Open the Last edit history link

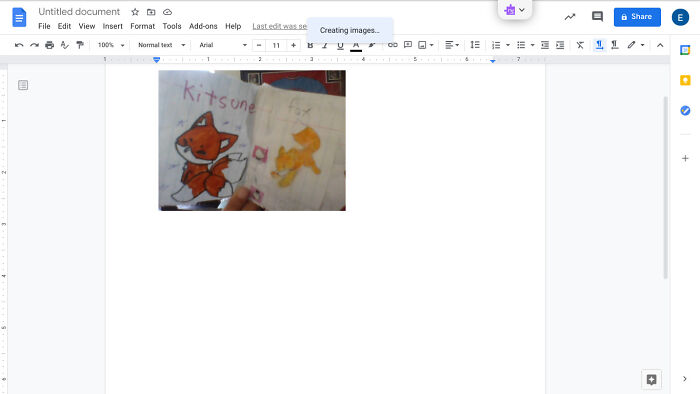(x=279, y=26)
